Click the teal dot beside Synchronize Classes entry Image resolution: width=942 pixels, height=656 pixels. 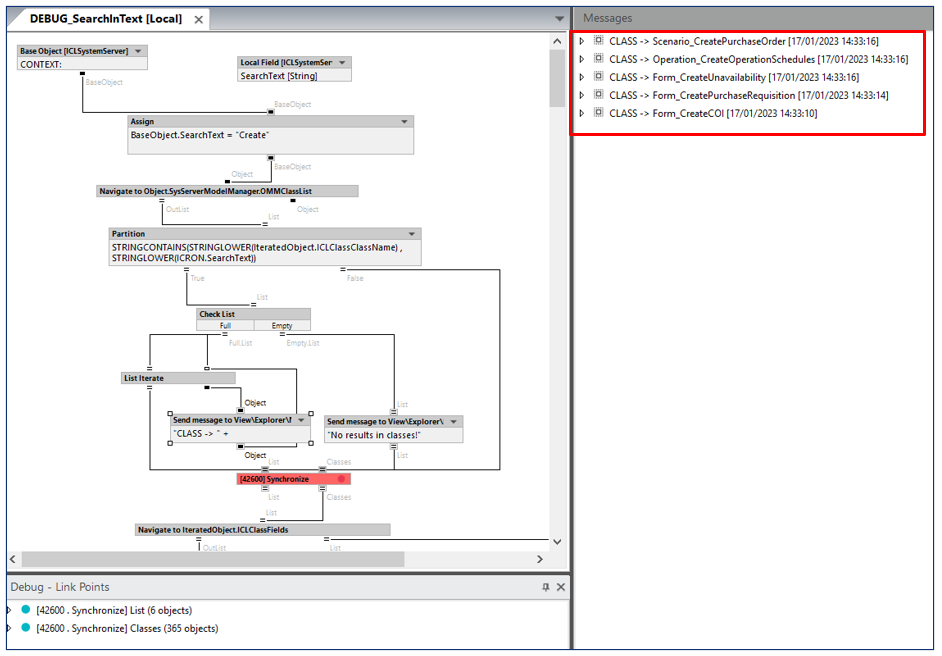(x=26, y=627)
